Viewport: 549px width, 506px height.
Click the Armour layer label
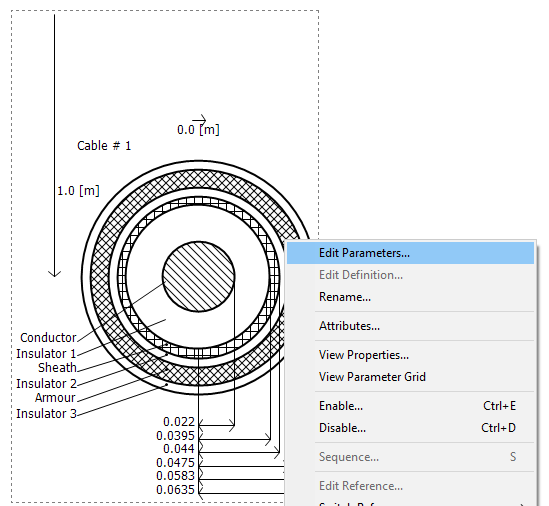(x=55, y=398)
